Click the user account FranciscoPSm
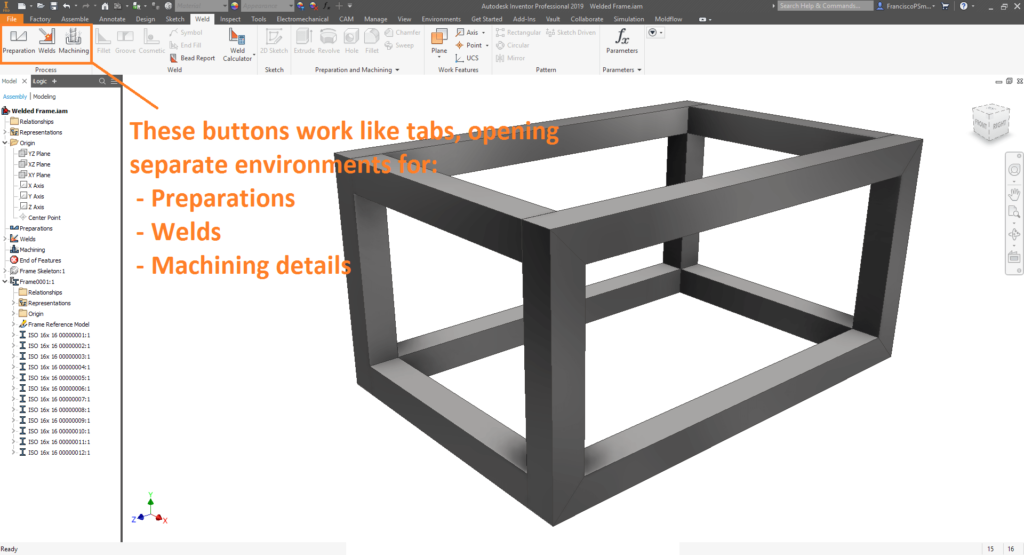The width and height of the screenshot is (1024, 555). point(904,6)
